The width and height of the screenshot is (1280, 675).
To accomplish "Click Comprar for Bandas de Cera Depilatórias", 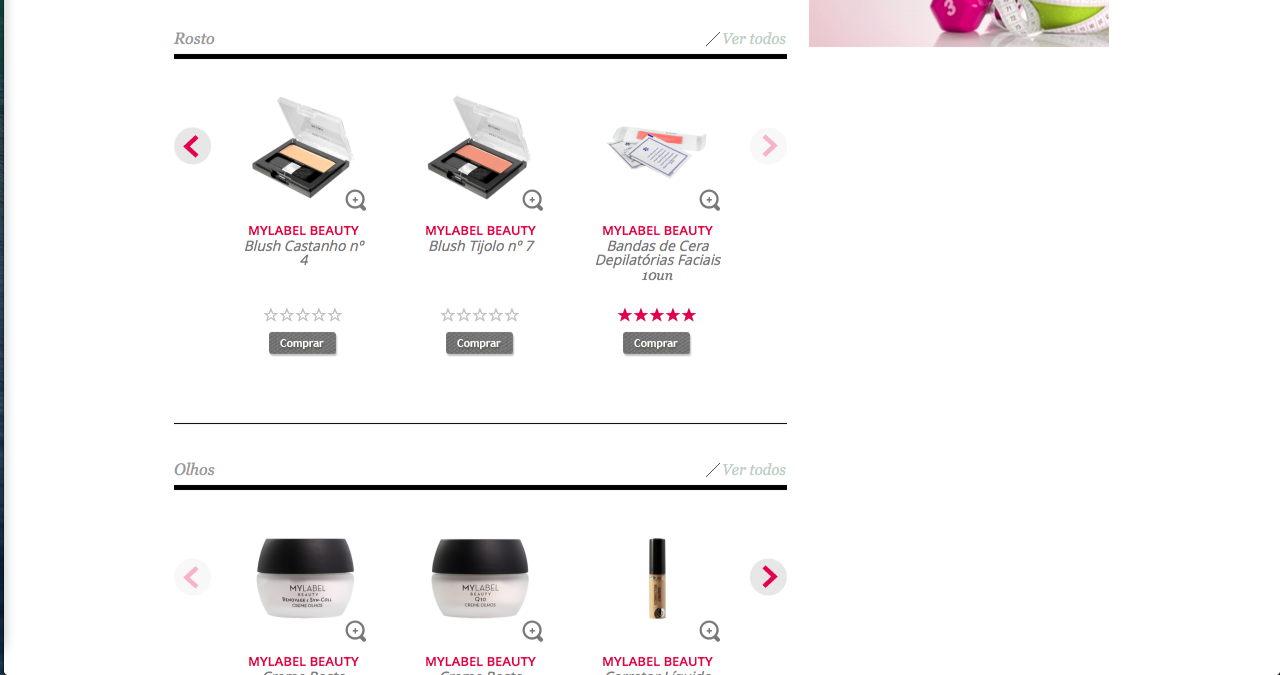I will [x=656, y=343].
